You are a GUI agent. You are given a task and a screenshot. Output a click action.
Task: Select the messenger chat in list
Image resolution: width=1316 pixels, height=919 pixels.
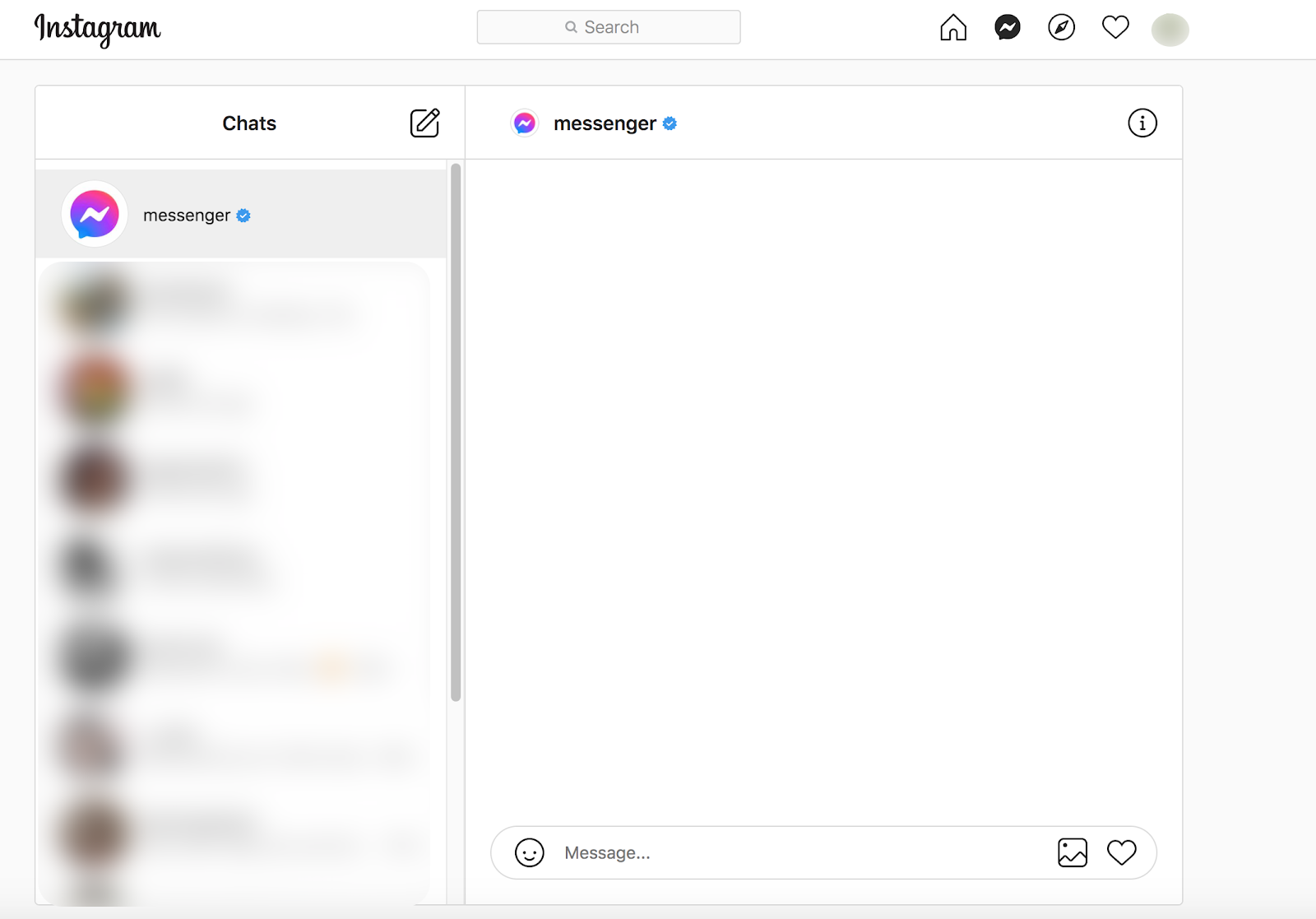pos(241,214)
